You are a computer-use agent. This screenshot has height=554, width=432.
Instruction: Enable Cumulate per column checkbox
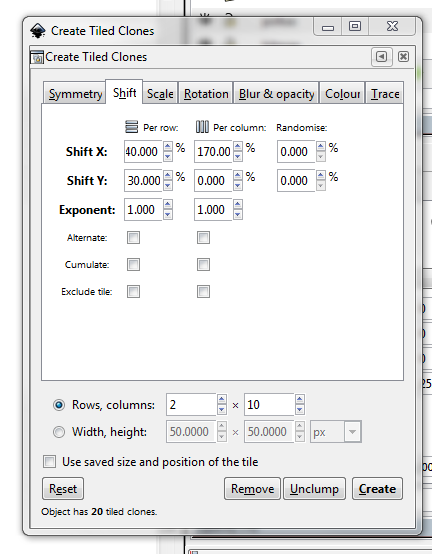pyautogui.click(x=203, y=264)
